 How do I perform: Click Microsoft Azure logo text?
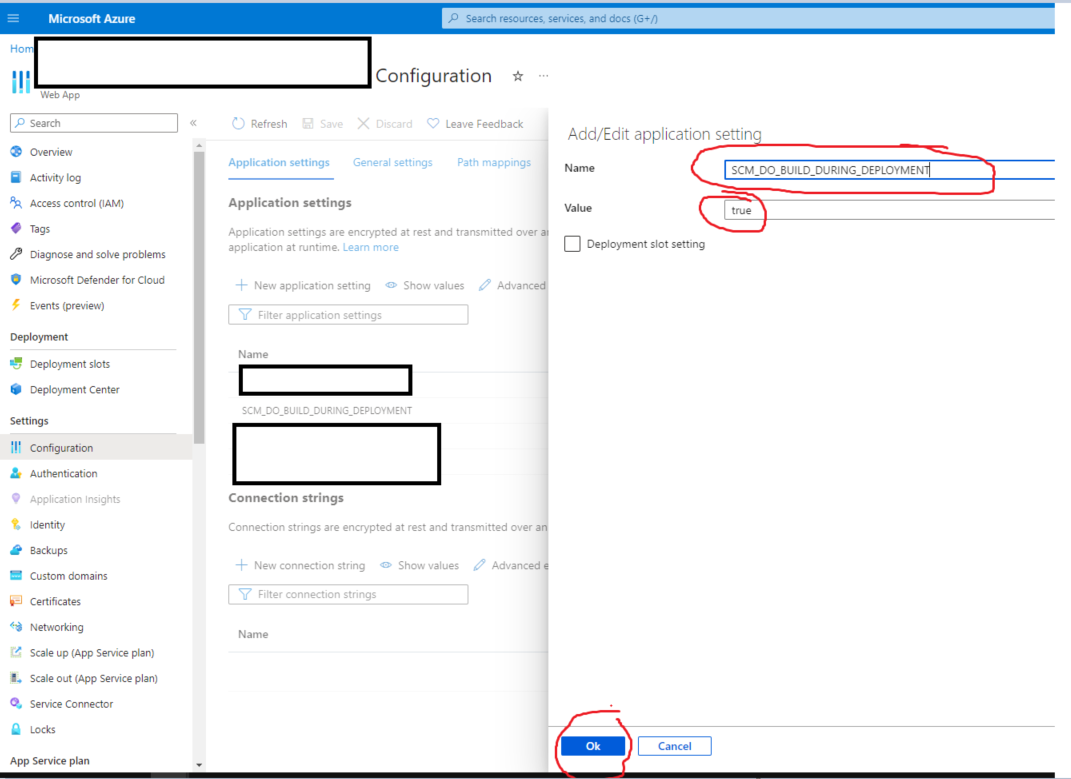92,18
